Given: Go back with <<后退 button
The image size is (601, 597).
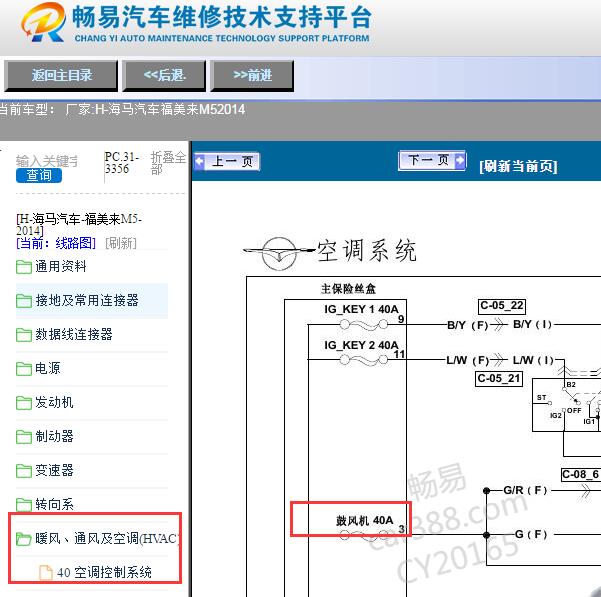Looking at the screenshot, I should tap(164, 75).
